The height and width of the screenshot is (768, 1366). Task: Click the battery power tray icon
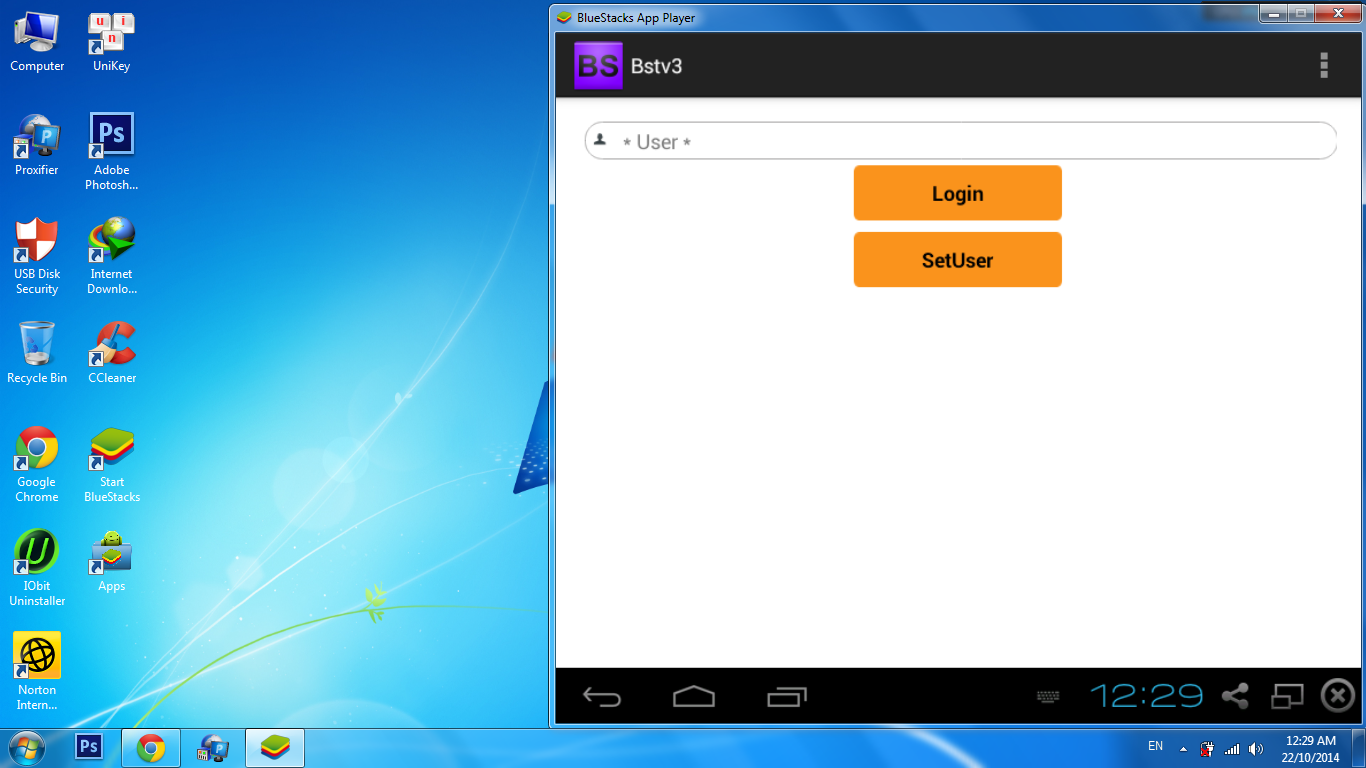coord(1208,749)
